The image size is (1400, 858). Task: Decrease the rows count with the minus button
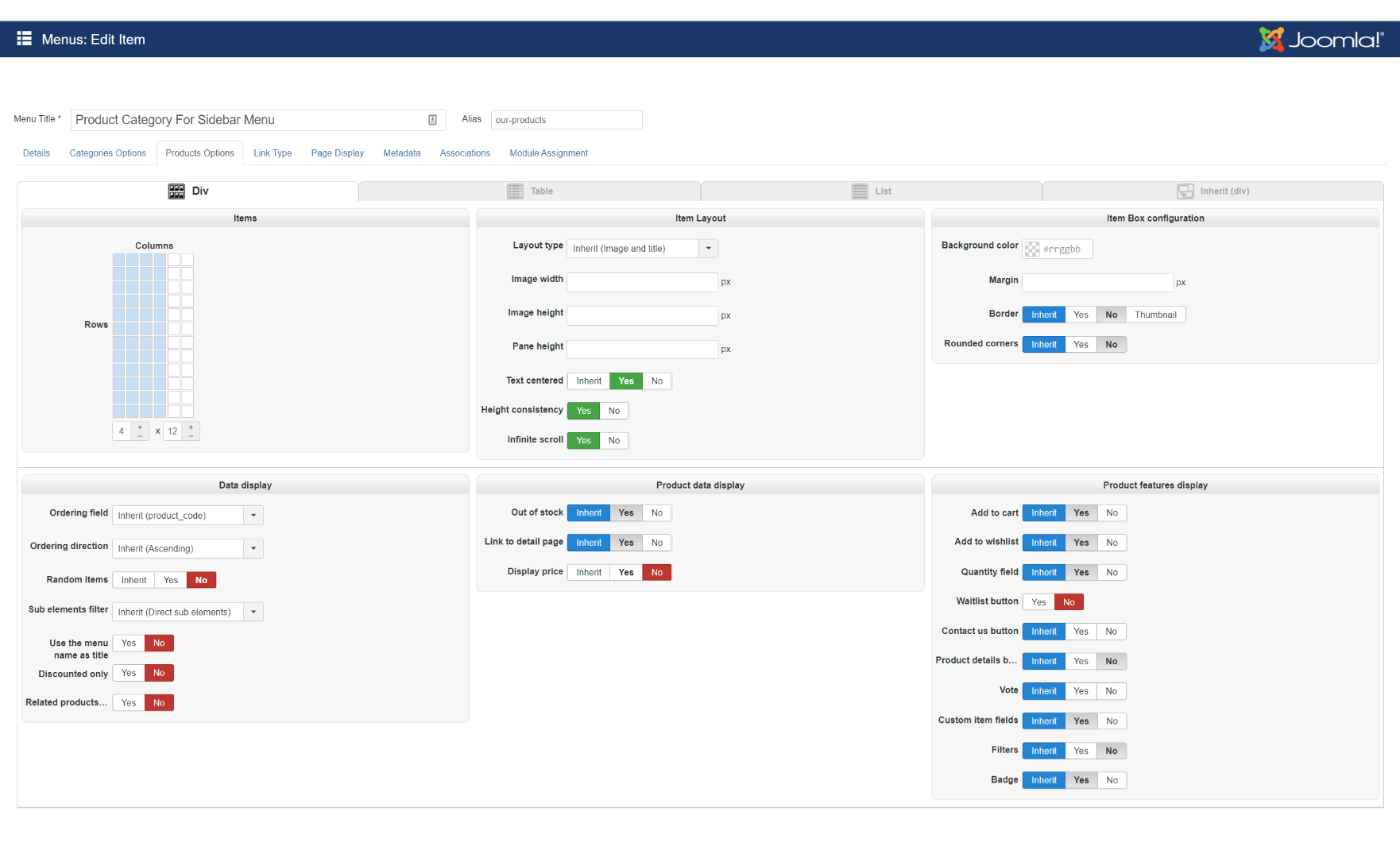pos(191,435)
